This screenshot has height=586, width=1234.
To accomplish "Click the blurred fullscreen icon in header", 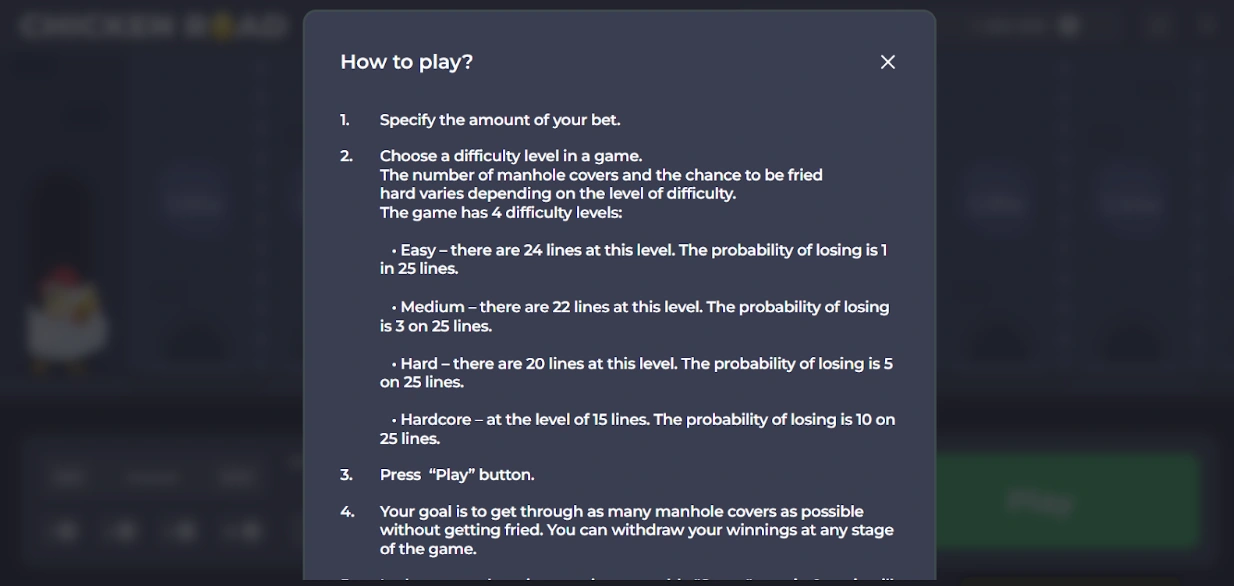I will tap(1159, 26).
